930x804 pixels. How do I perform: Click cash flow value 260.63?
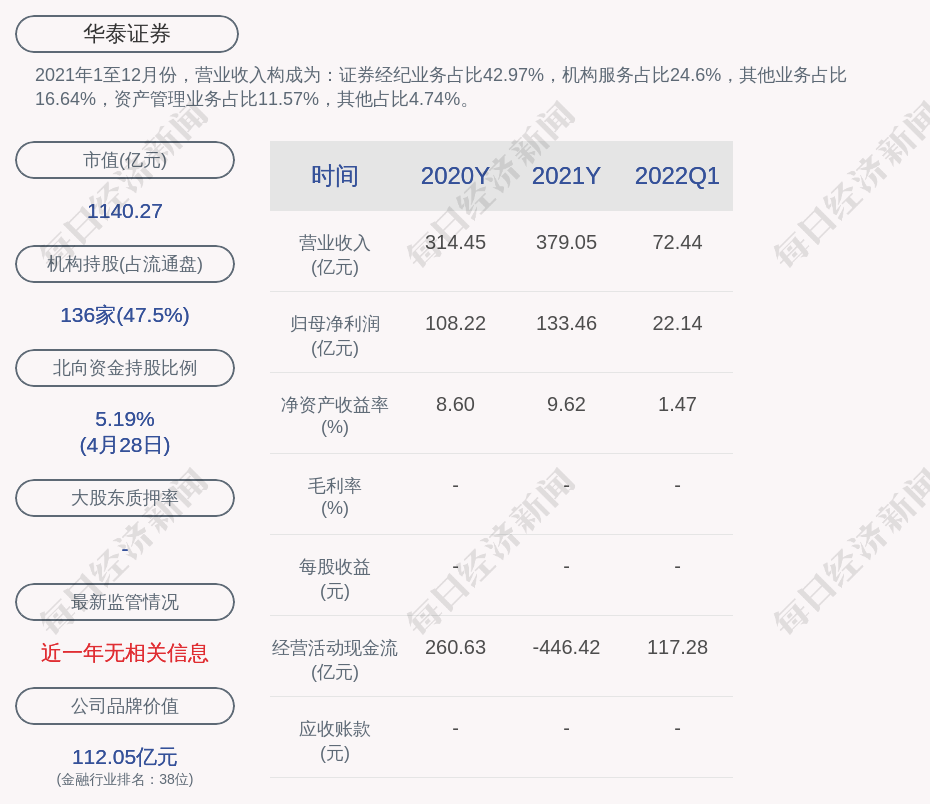pos(456,647)
